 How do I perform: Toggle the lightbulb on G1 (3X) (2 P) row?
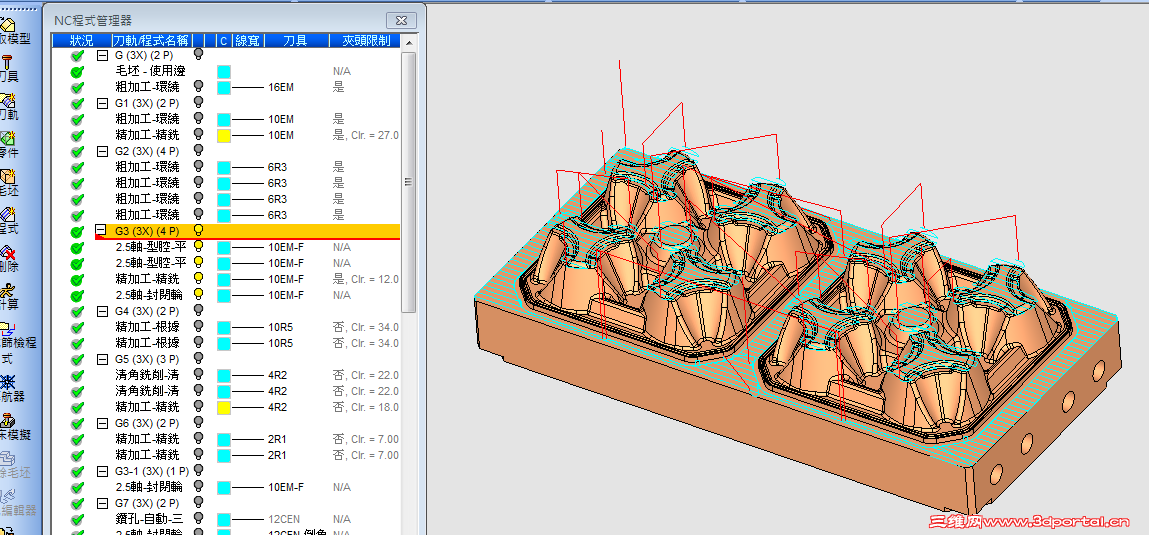click(x=198, y=102)
